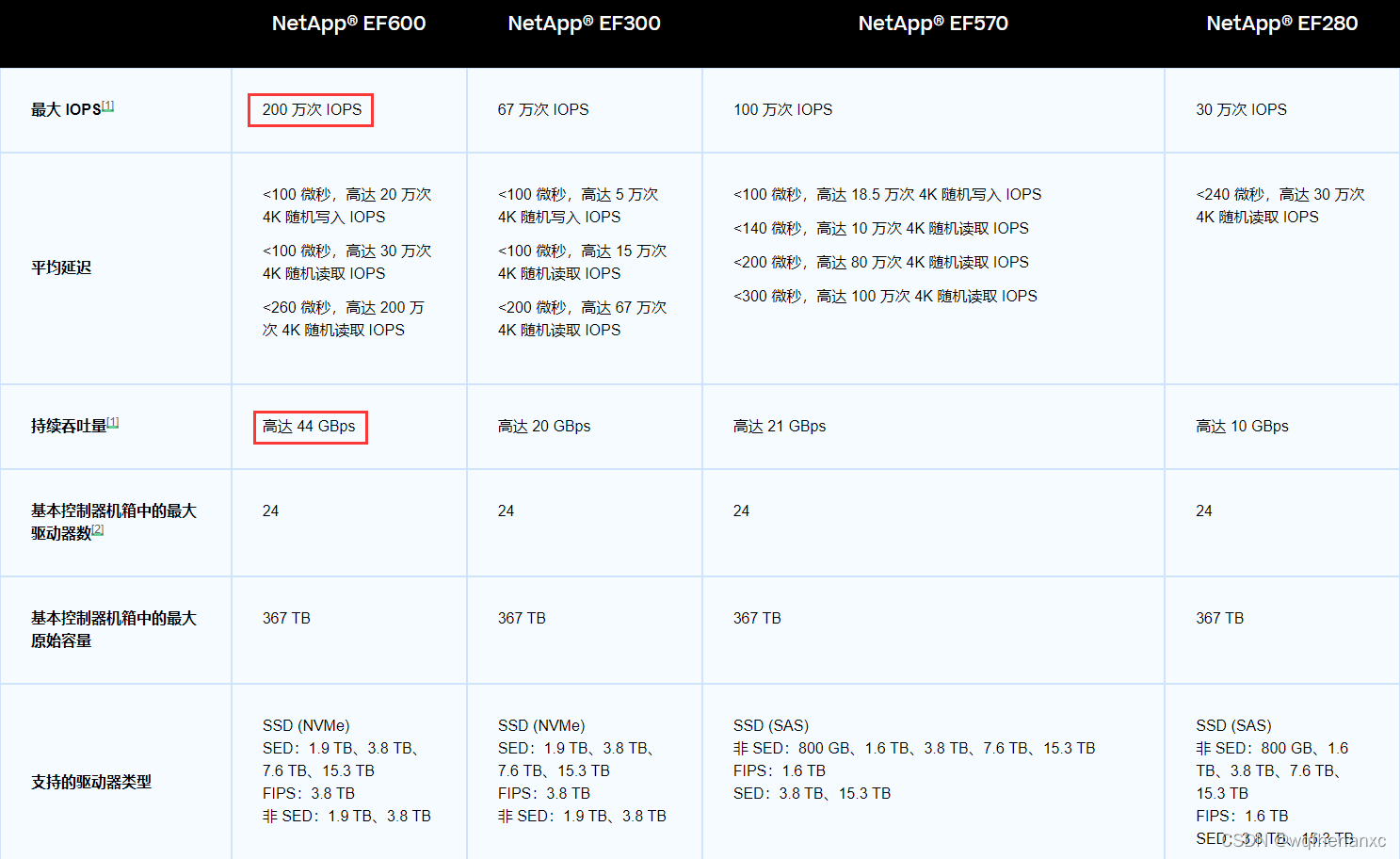This screenshot has height=859, width=1400.
Task: Open footnote [2] beside 驱动器数
Action: (x=98, y=529)
